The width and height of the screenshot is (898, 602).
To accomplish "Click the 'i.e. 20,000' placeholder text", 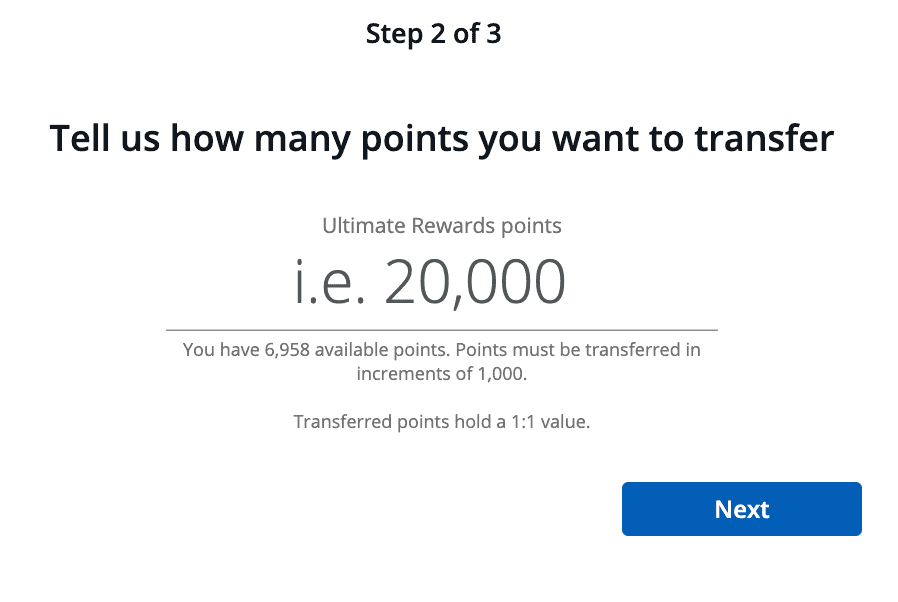I will point(430,282).
